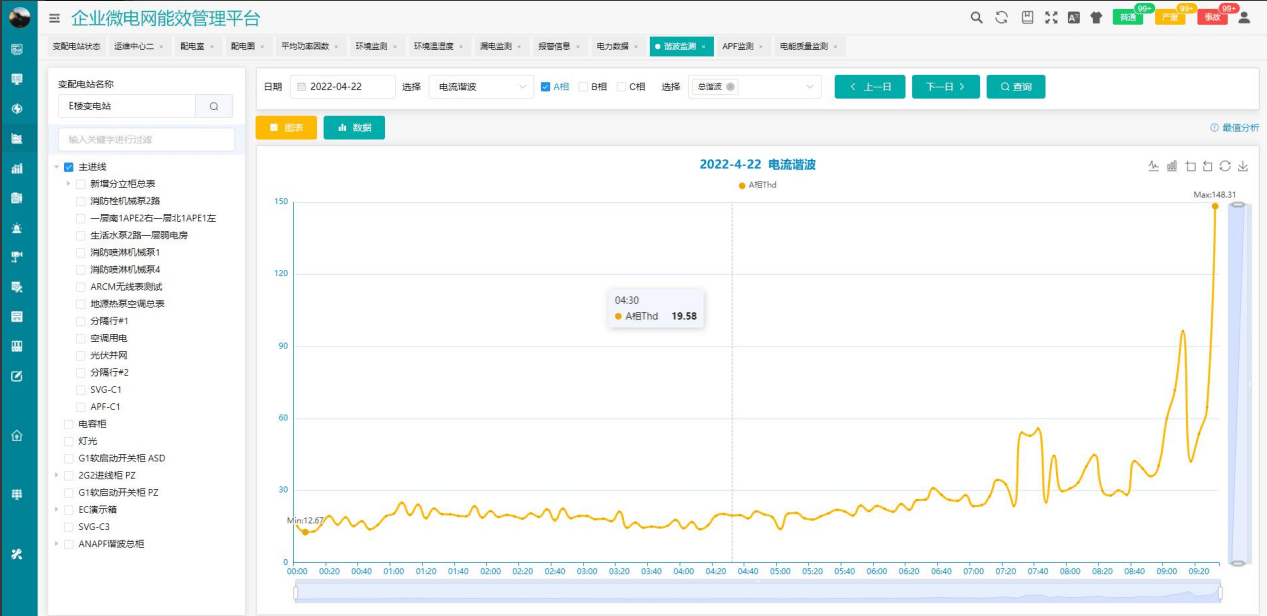Click the 查询 query button
The width and height of the screenshot is (1267, 616).
tap(1015, 87)
